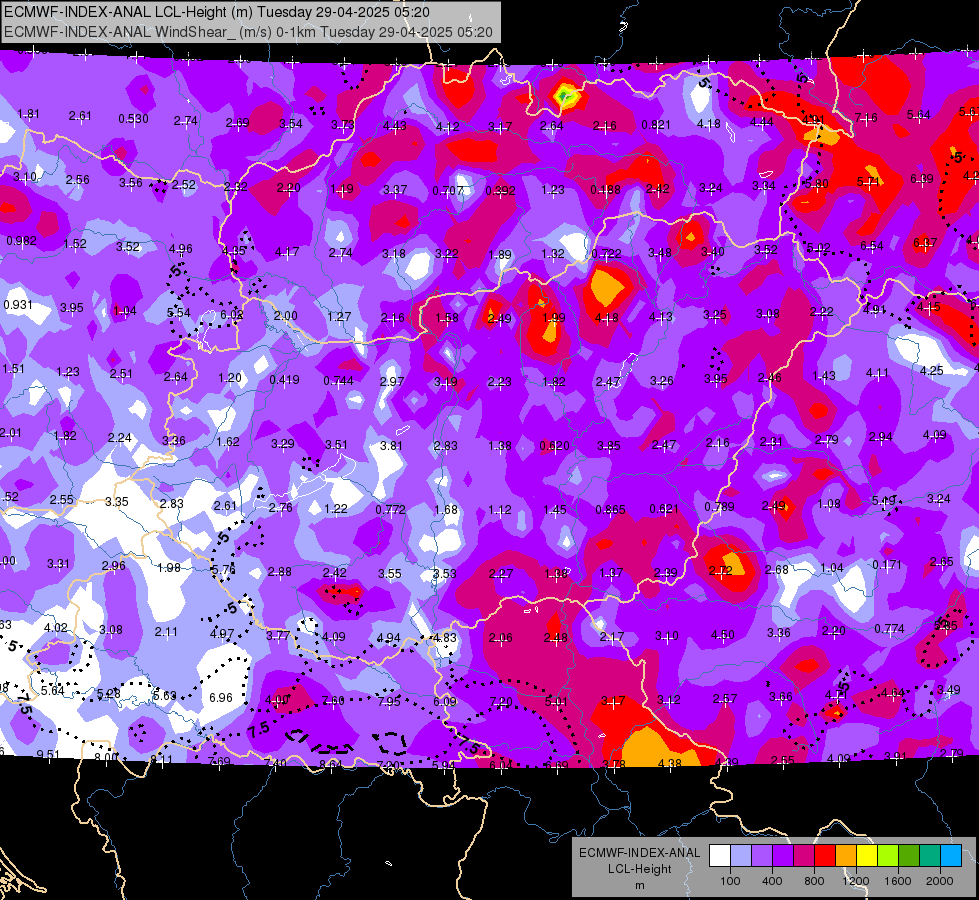Select the dark green legend swatch
The image size is (979, 900).
point(909,856)
